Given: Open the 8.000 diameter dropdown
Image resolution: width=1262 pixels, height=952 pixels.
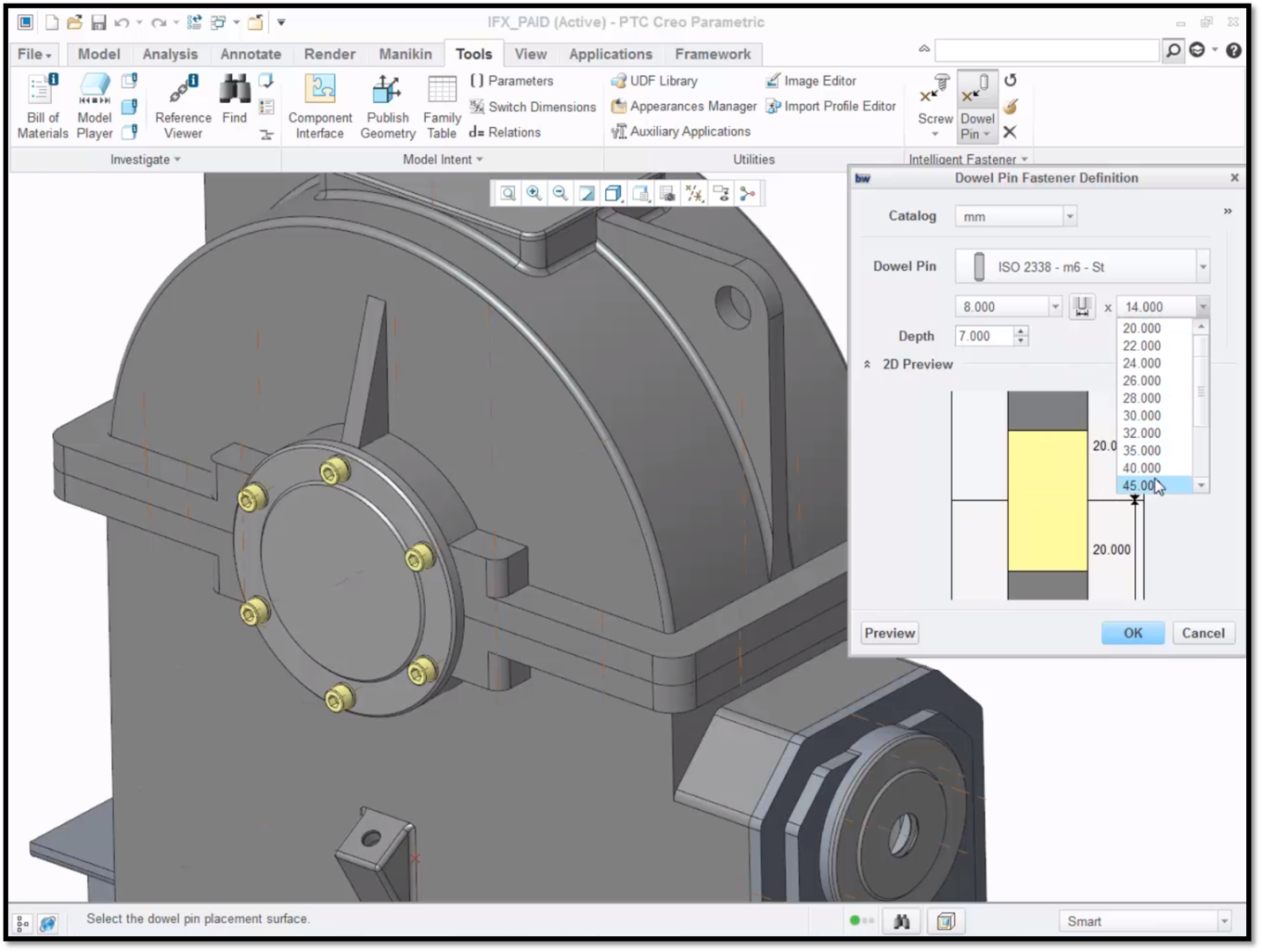Looking at the screenshot, I should point(1055,307).
